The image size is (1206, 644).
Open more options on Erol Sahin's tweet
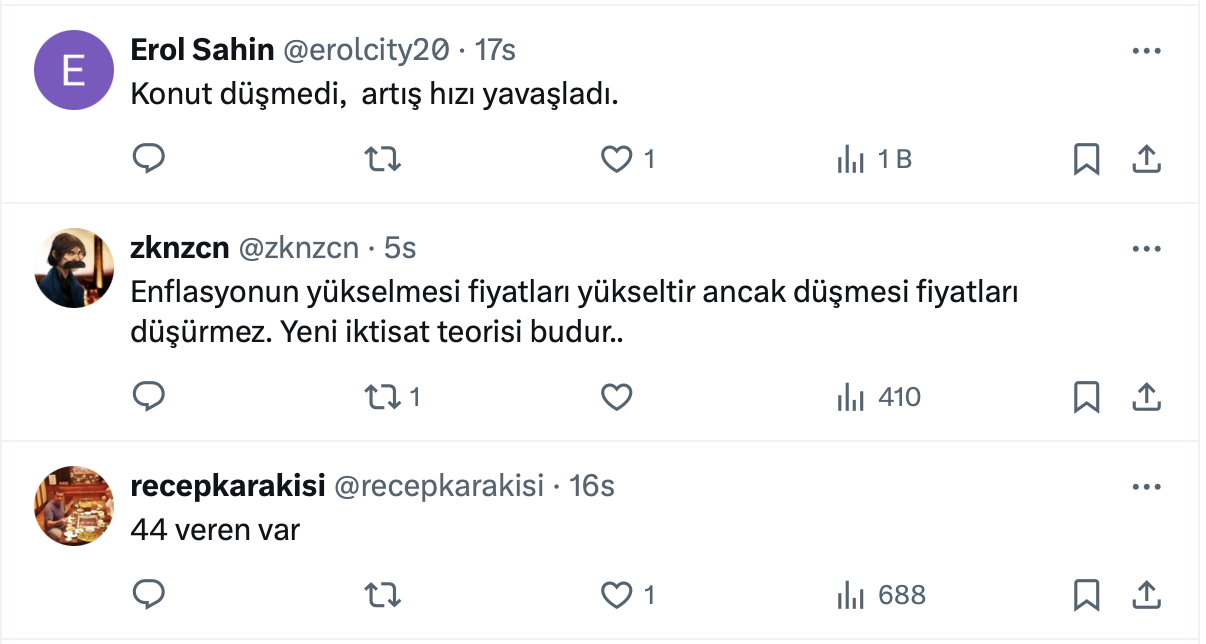pyautogui.click(x=1146, y=50)
